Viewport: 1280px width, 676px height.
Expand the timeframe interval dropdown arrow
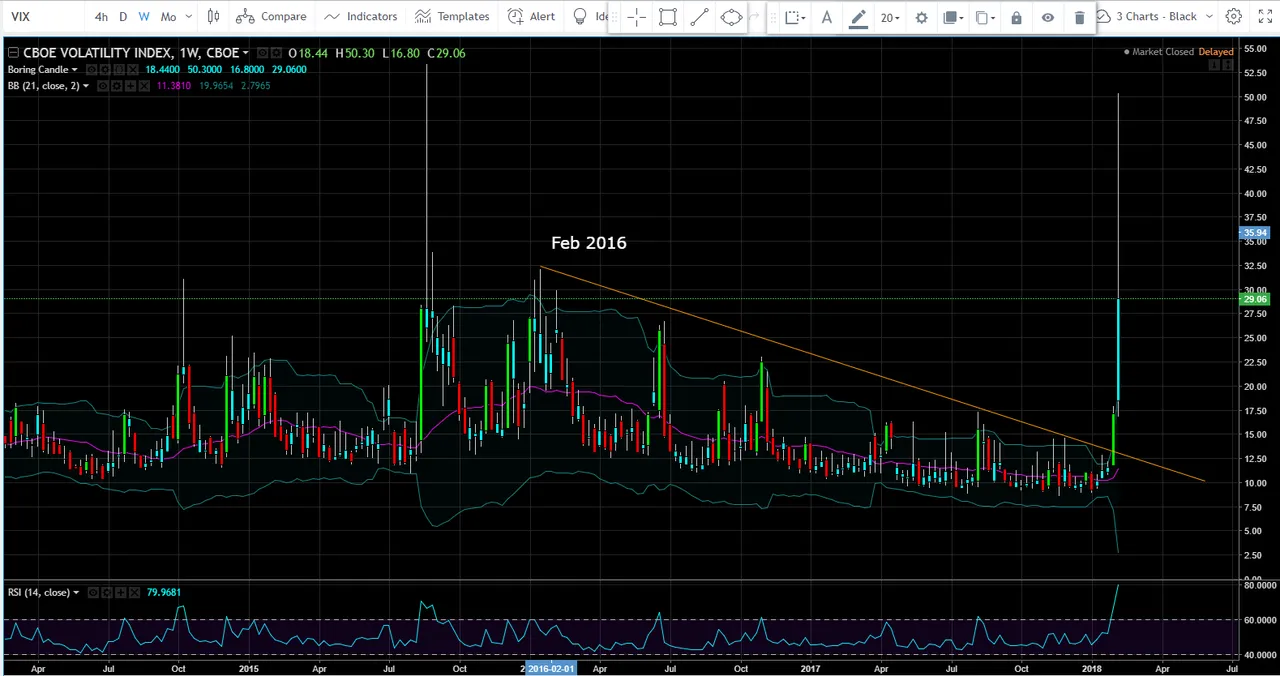[188, 17]
